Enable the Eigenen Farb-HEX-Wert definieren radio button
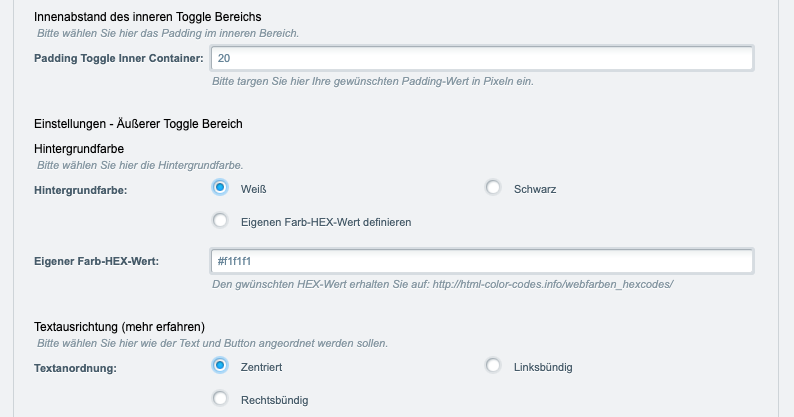 point(220,220)
